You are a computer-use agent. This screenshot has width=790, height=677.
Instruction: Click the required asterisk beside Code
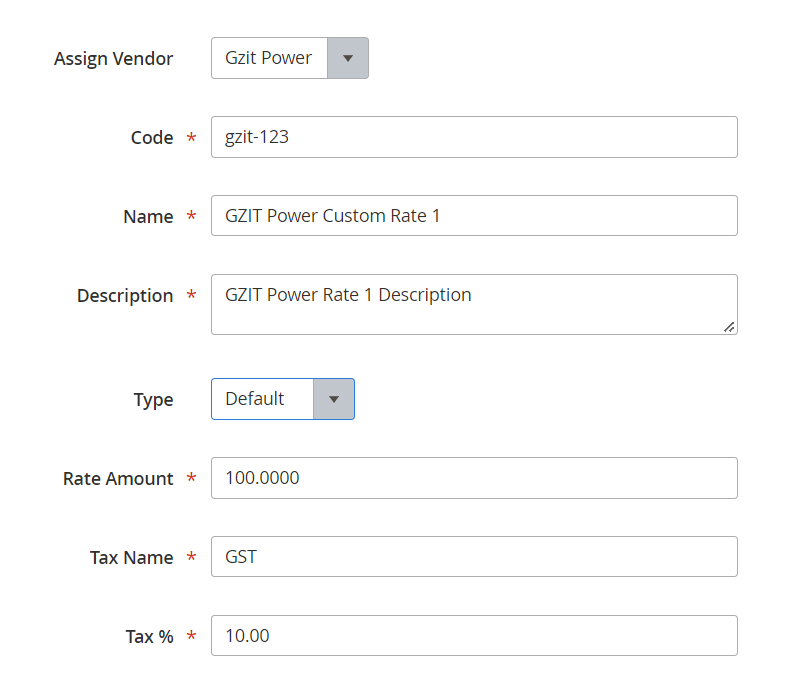[x=191, y=137]
